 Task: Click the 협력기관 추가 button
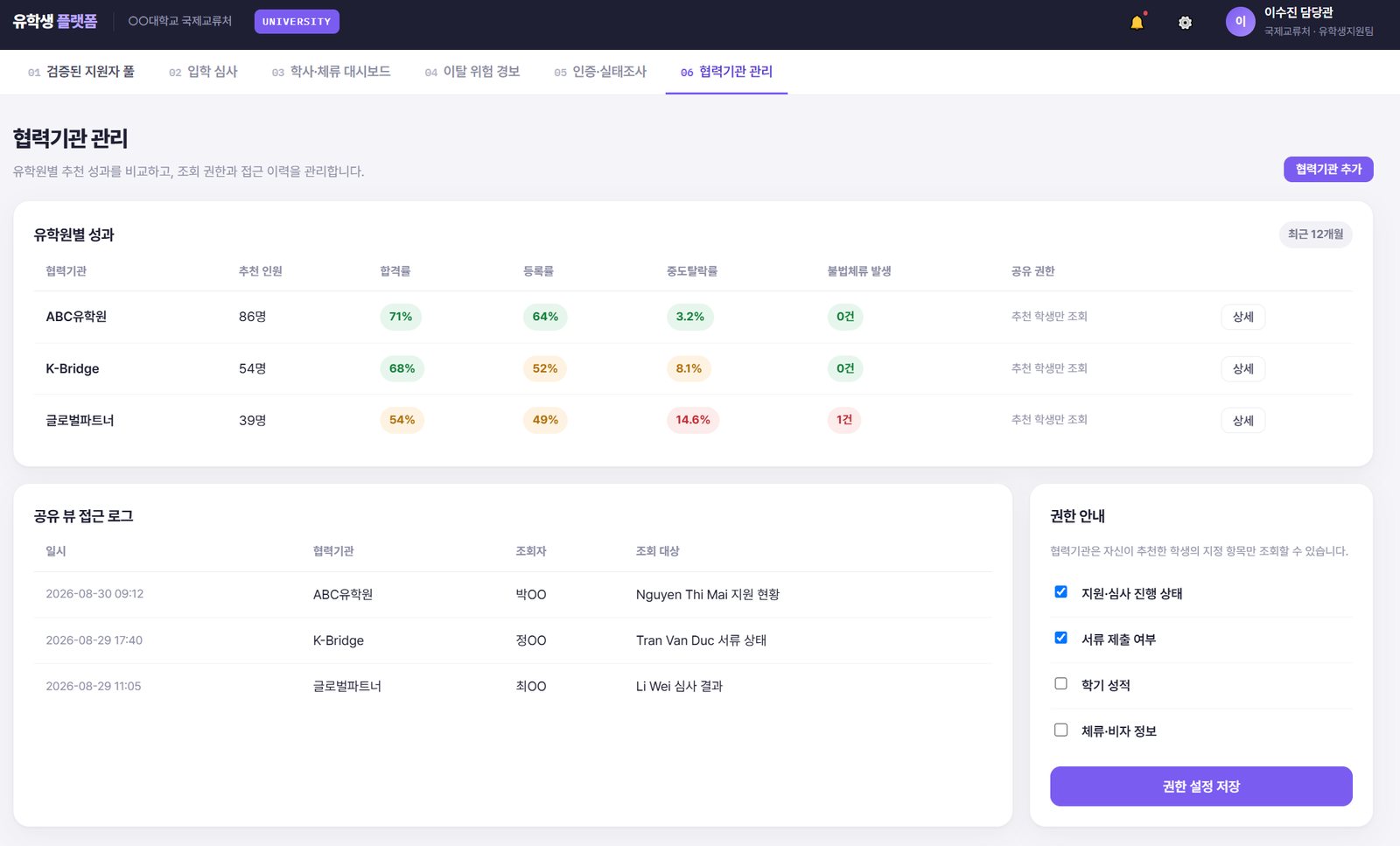click(1328, 169)
